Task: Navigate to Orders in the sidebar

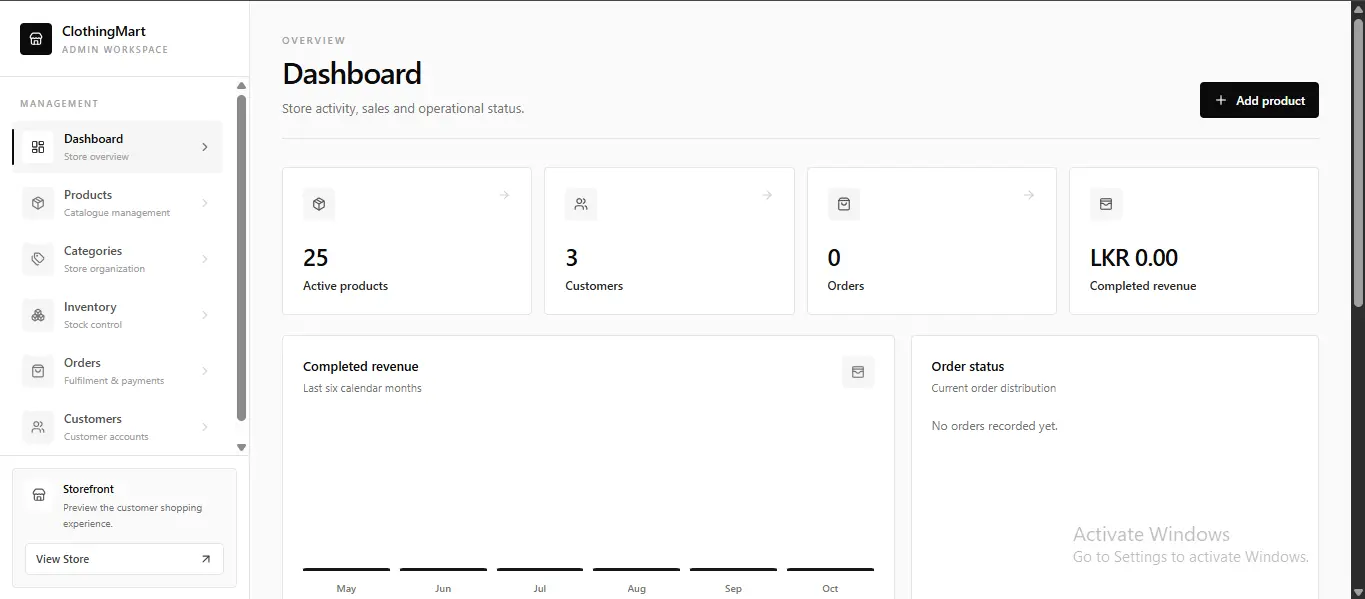Action: 117,371
